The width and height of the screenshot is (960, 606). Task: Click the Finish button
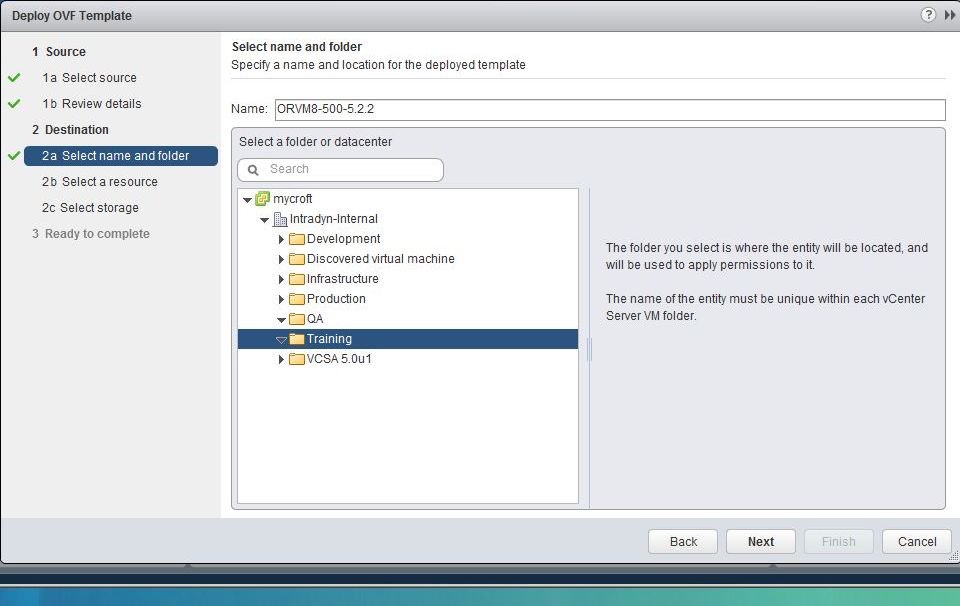pyautogui.click(x=838, y=542)
